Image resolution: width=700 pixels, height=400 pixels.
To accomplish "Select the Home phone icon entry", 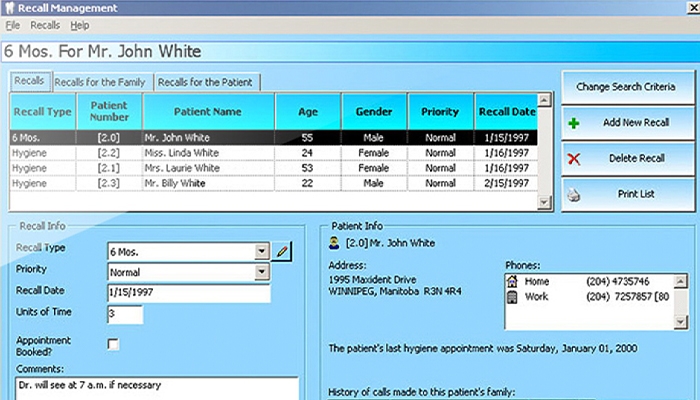I will (513, 281).
